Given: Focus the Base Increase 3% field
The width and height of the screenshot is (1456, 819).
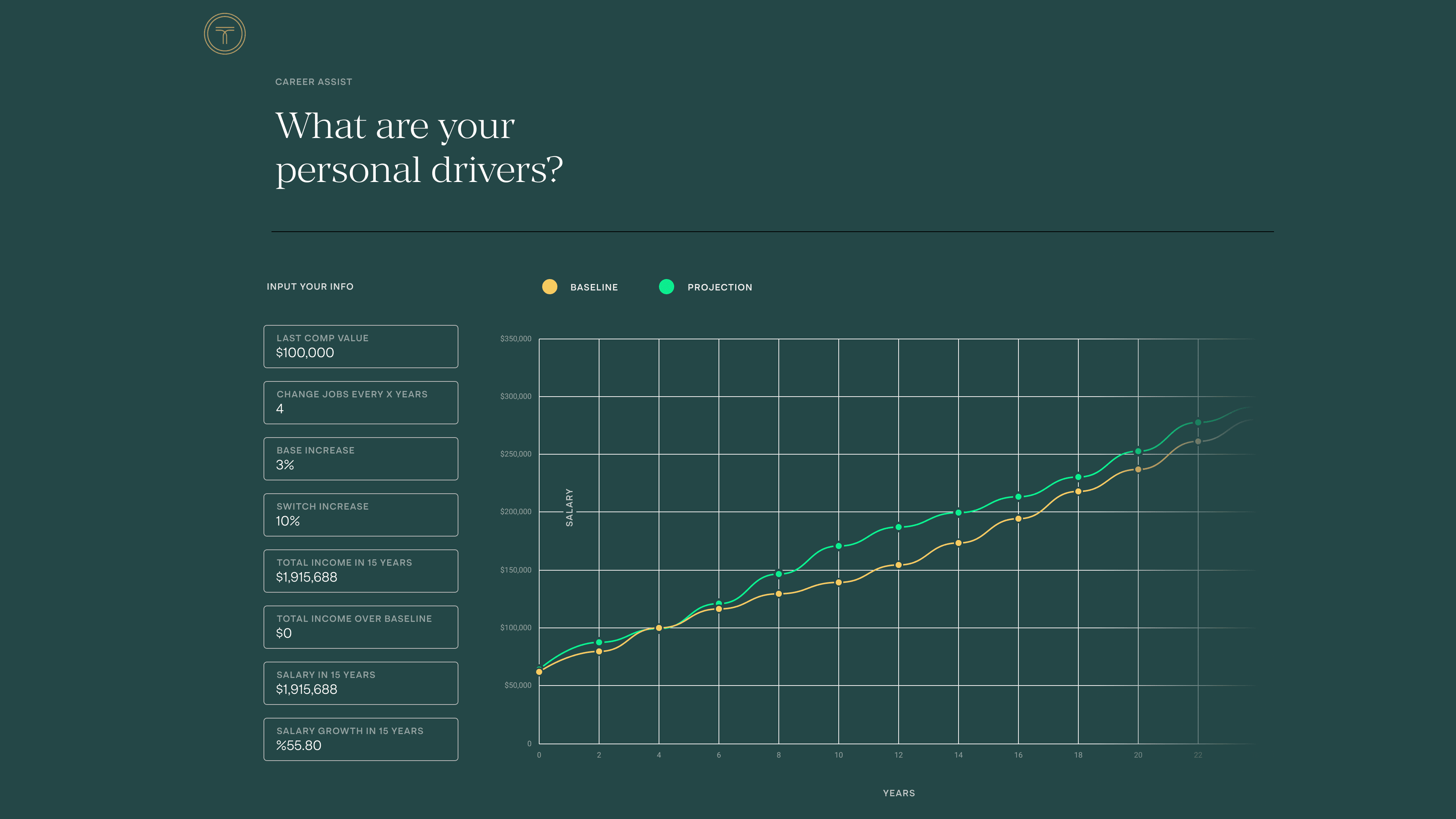Looking at the screenshot, I should [361, 458].
